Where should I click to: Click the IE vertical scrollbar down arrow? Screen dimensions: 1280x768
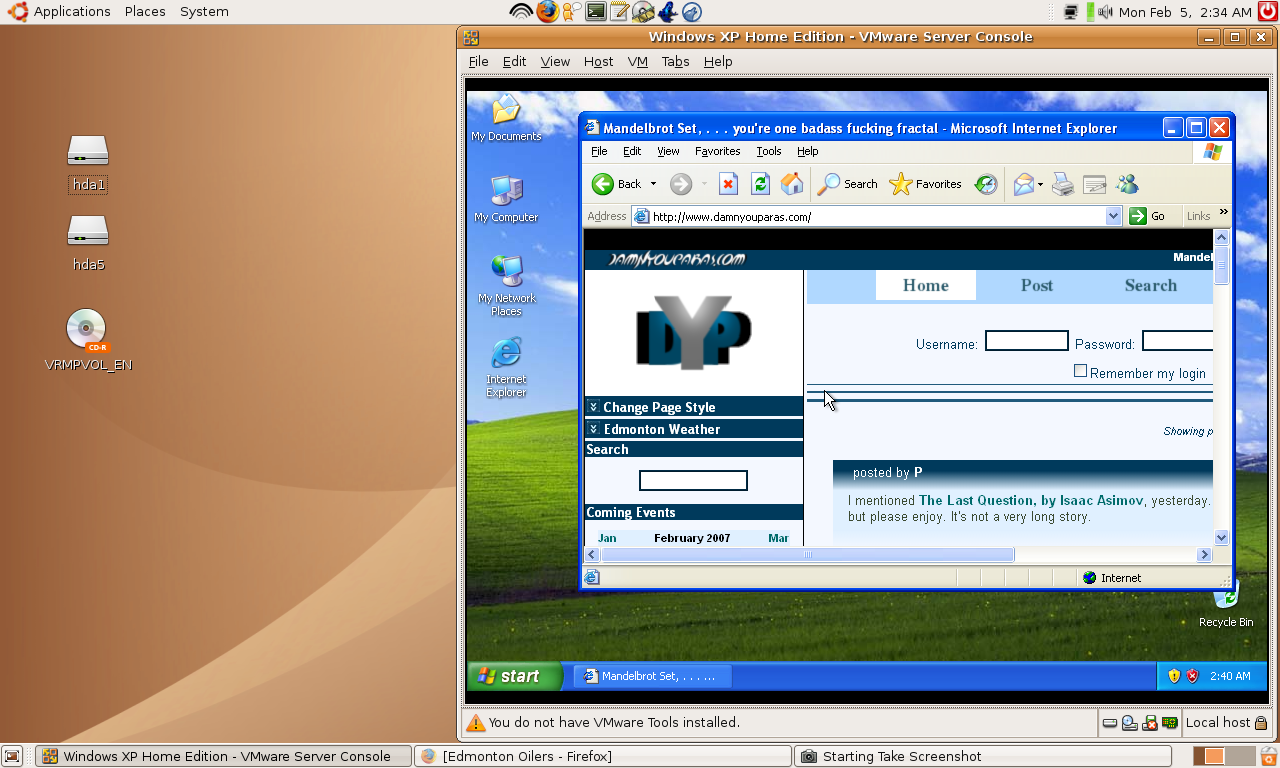(1221, 537)
